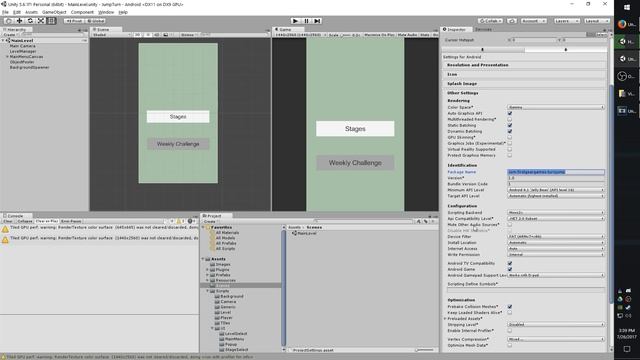
Task: Open the Account dropdown
Action: [533, 21]
